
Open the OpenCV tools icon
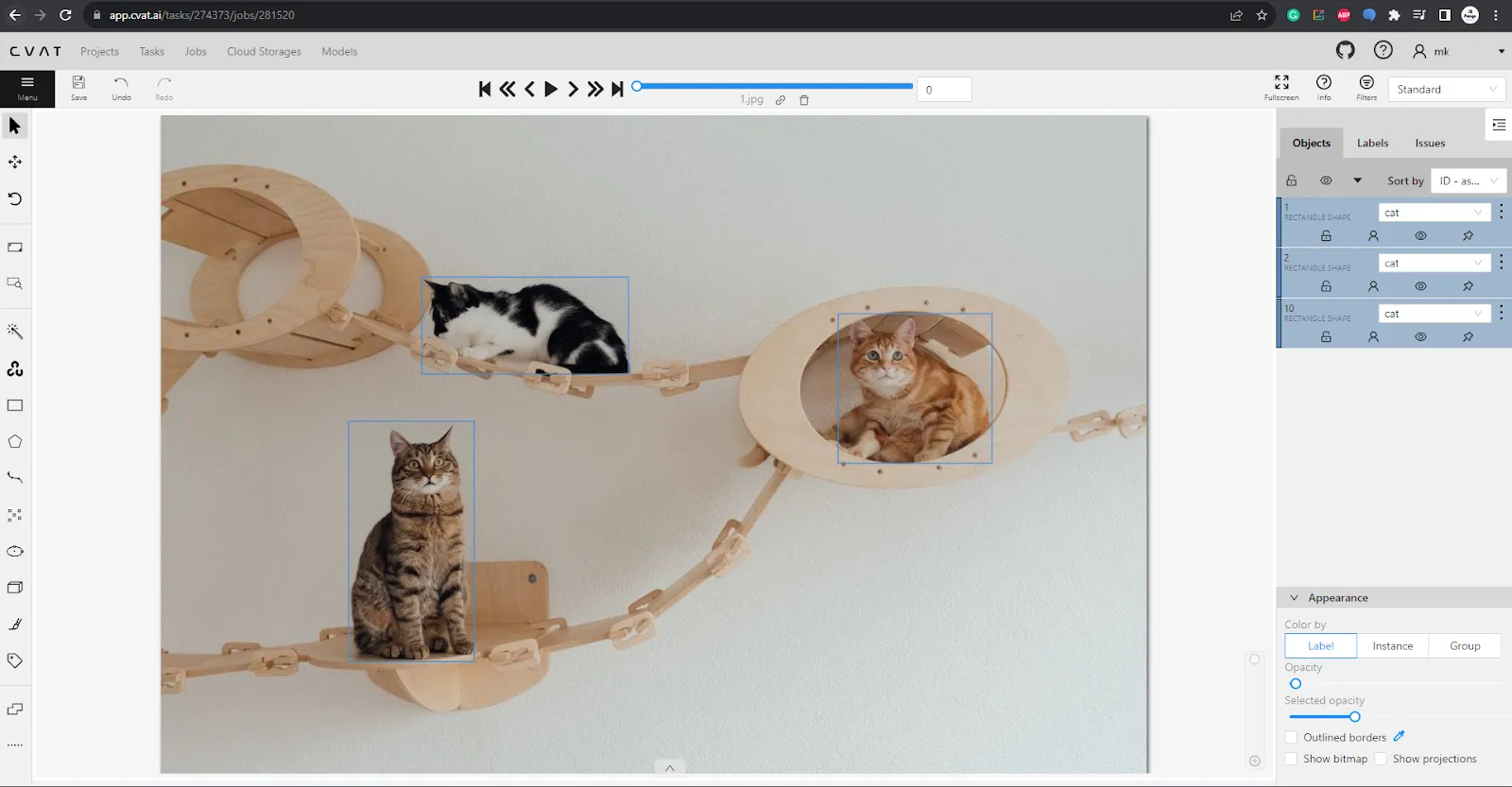15,368
